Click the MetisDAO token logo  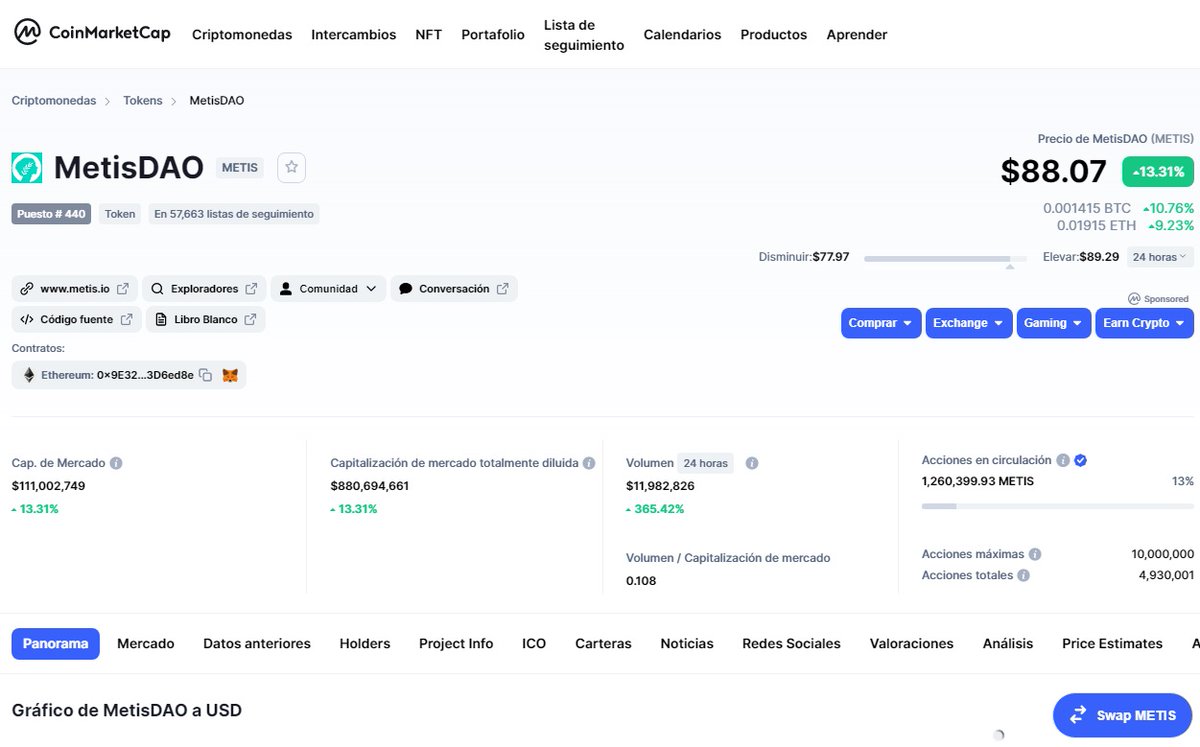(x=27, y=167)
